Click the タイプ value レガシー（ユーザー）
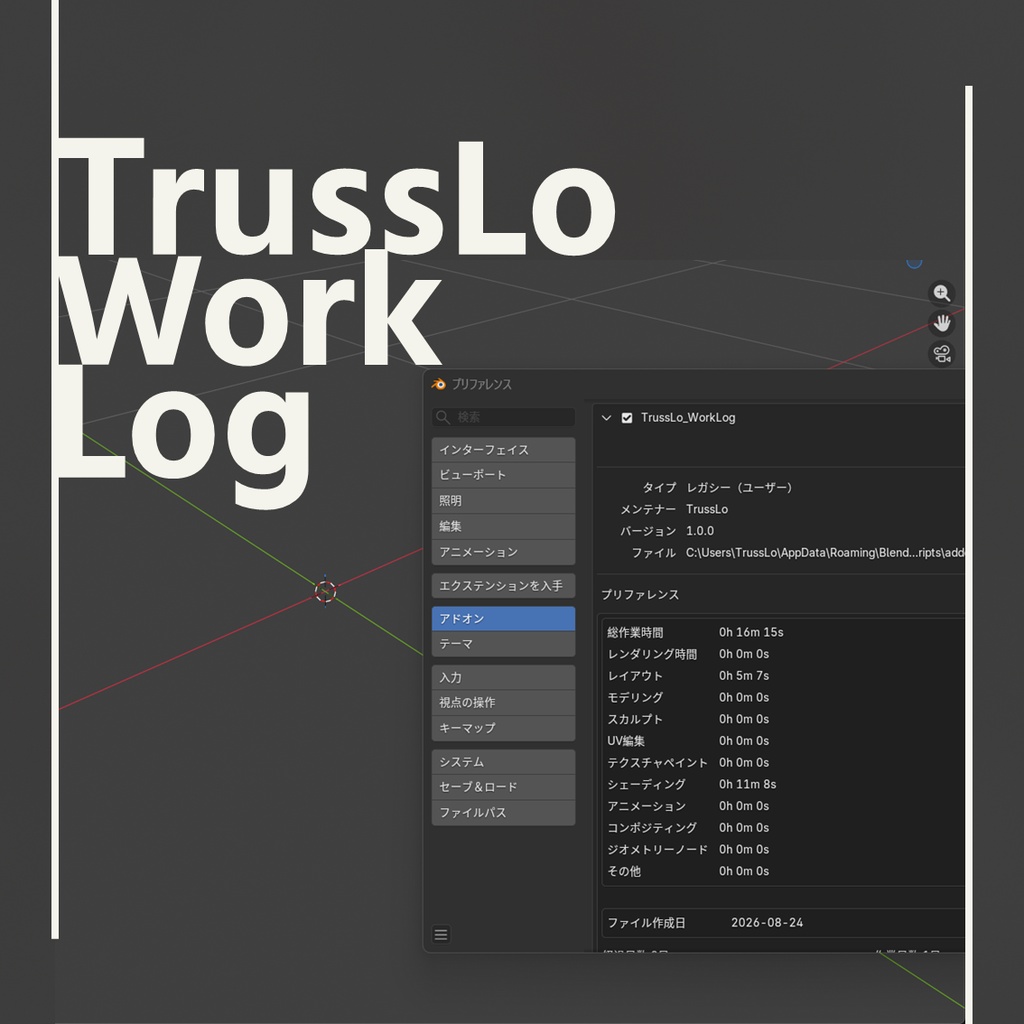The width and height of the screenshot is (1024, 1024). pos(741,488)
